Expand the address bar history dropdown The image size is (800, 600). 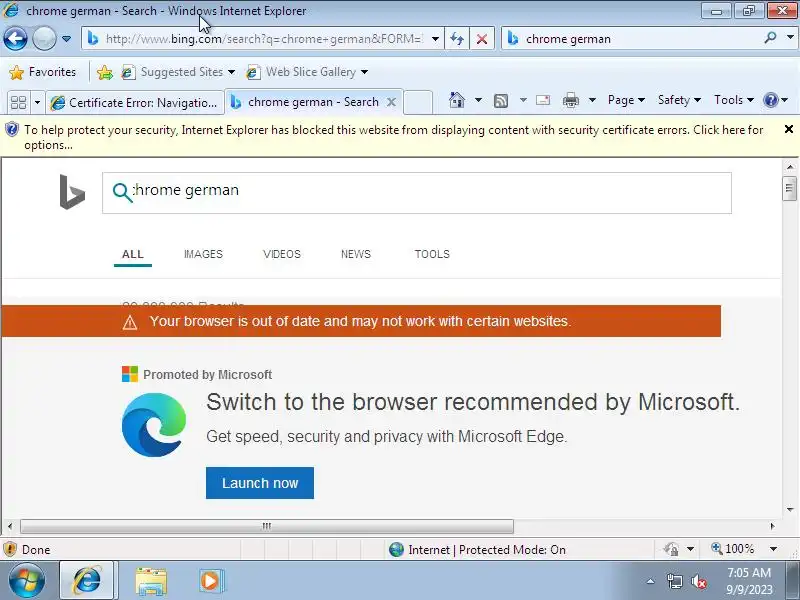tap(435, 39)
